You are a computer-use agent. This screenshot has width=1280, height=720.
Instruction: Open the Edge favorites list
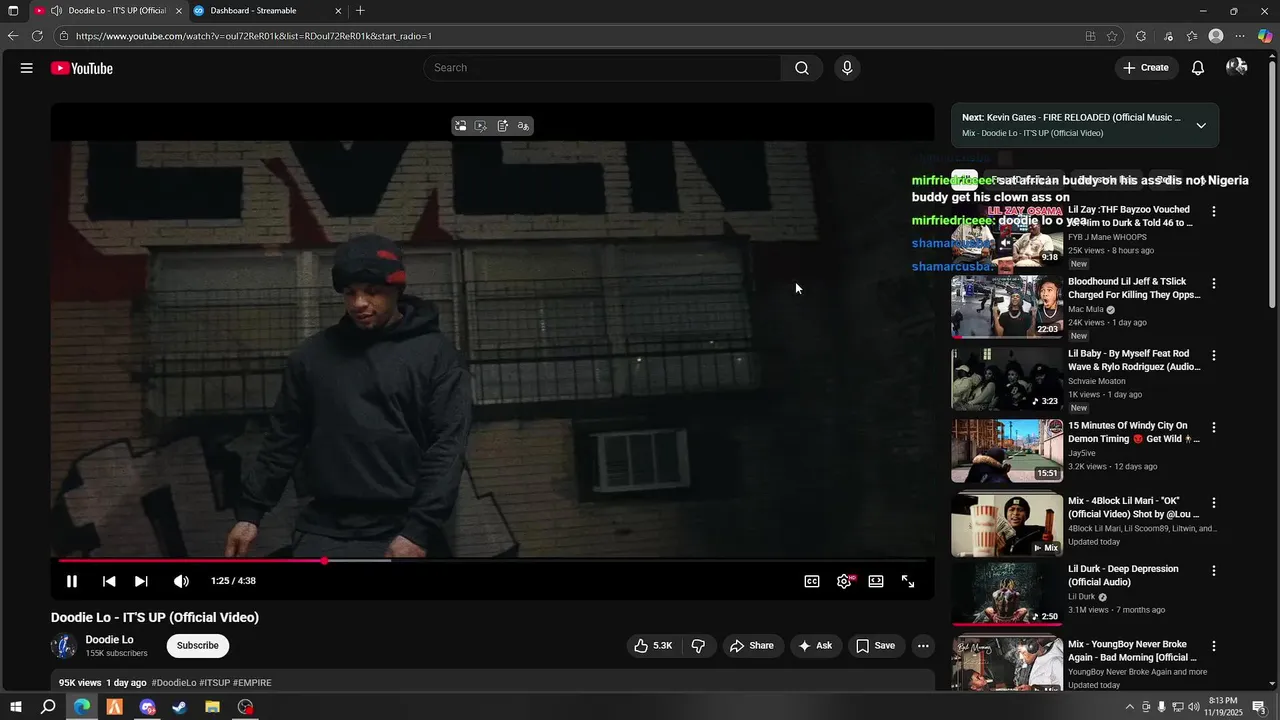(x=1192, y=36)
